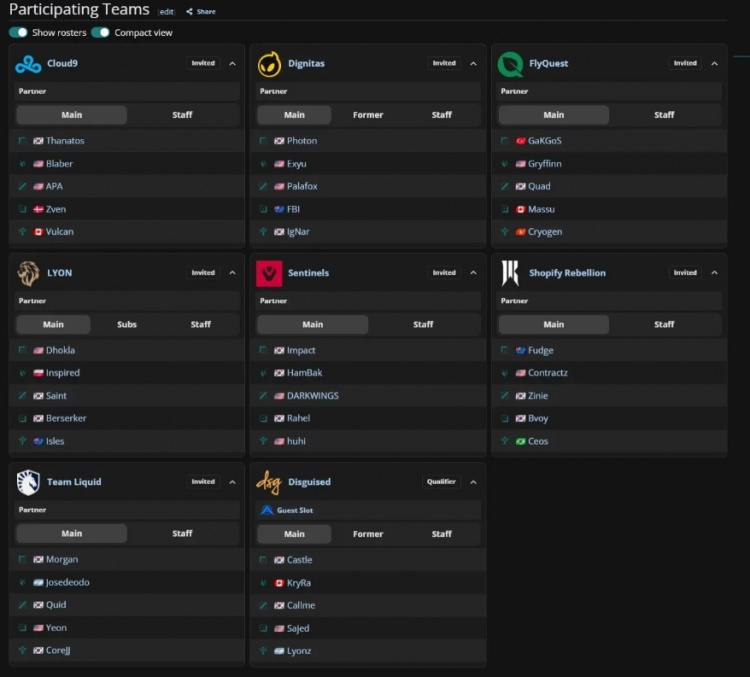Open player Gryffinn's page
This screenshot has height=677, width=750.
click(545, 164)
